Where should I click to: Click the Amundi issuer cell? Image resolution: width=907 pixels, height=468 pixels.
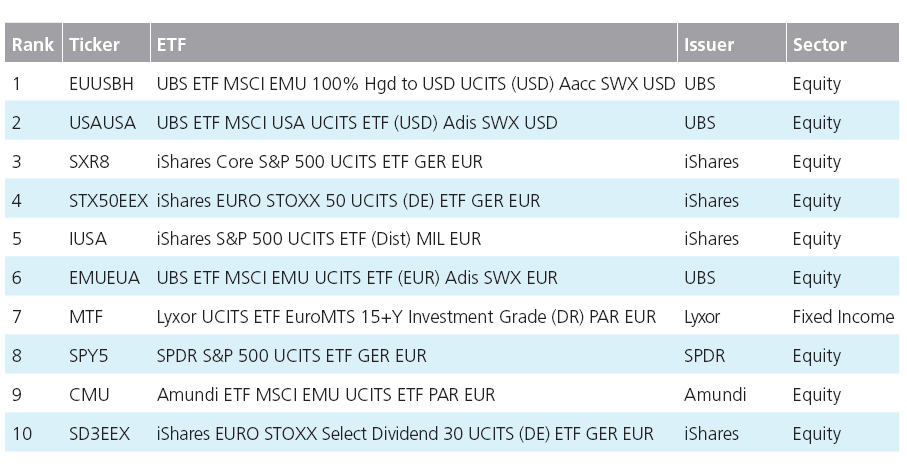coord(715,395)
